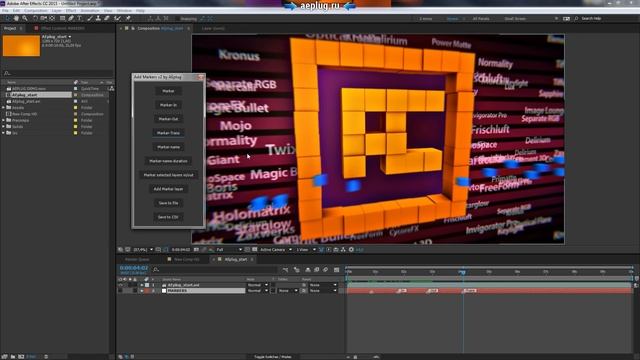
Task: Open the Full resolution dropdown
Action: [229, 249]
